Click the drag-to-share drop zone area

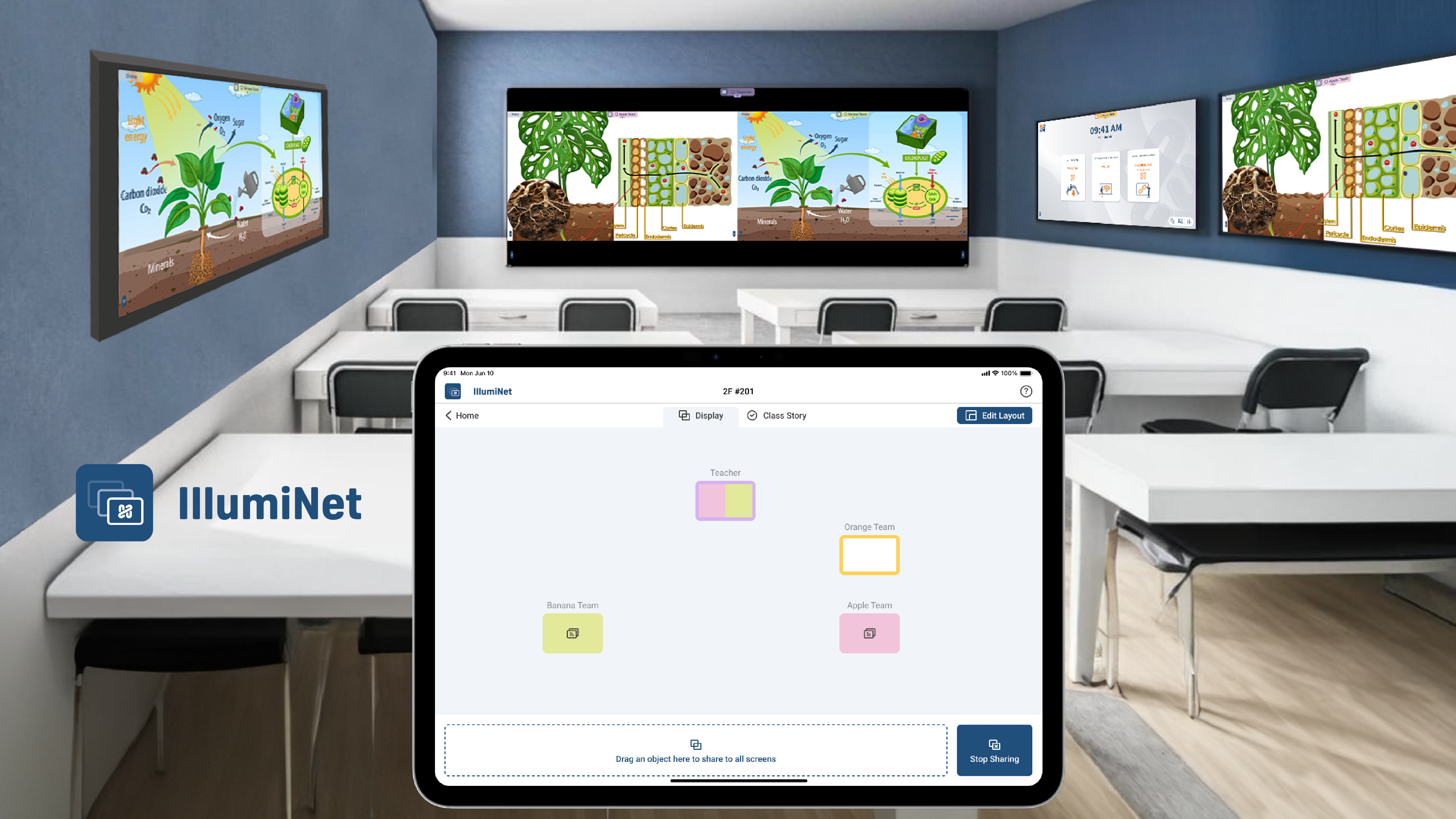click(694, 750)
